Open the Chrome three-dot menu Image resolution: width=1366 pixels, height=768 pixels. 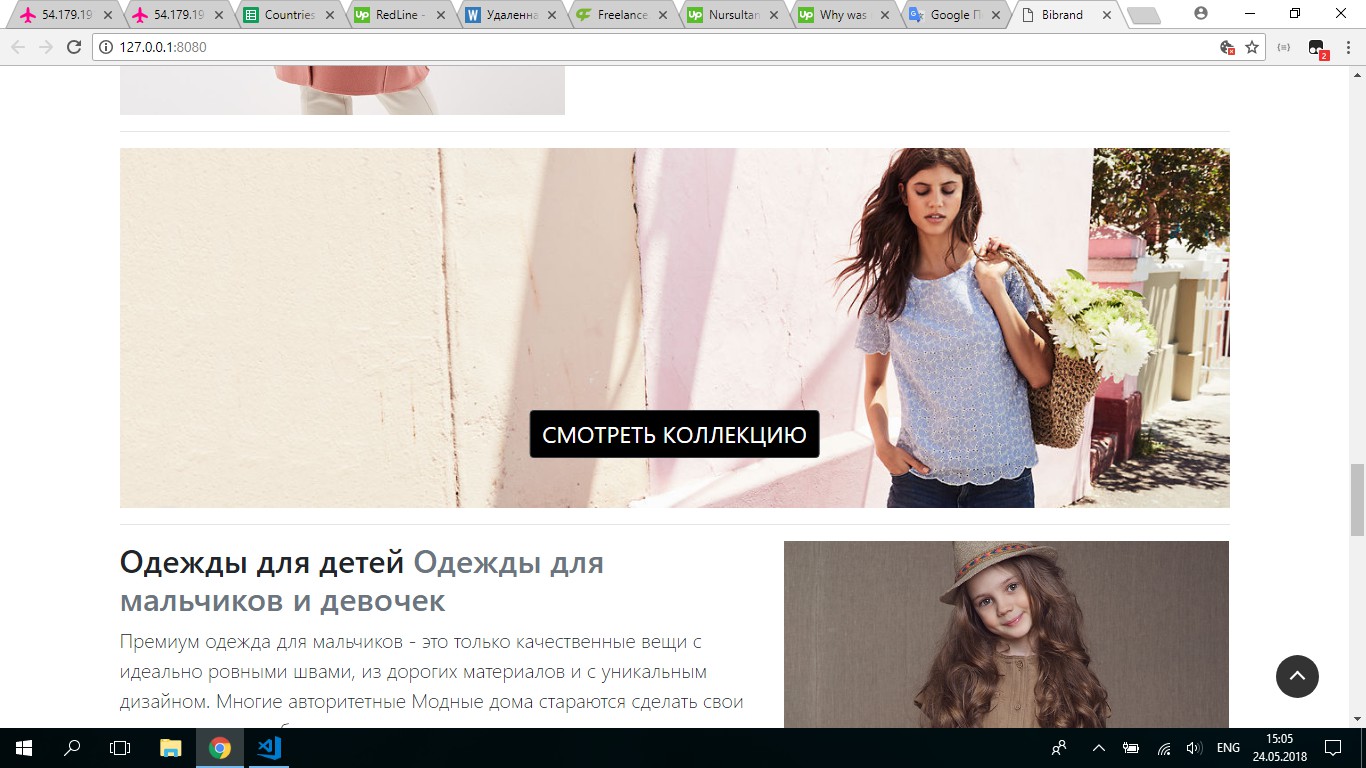tap(1348, 47)
